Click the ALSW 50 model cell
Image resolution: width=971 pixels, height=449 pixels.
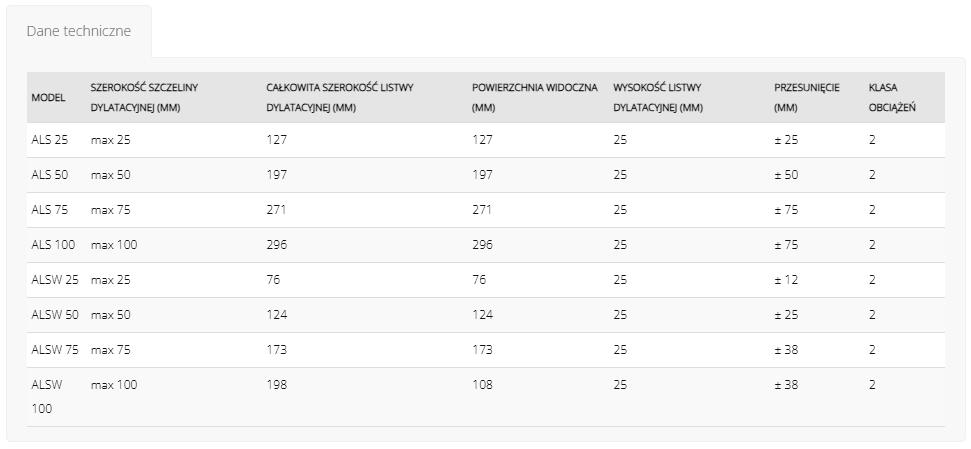pos(55,315)
